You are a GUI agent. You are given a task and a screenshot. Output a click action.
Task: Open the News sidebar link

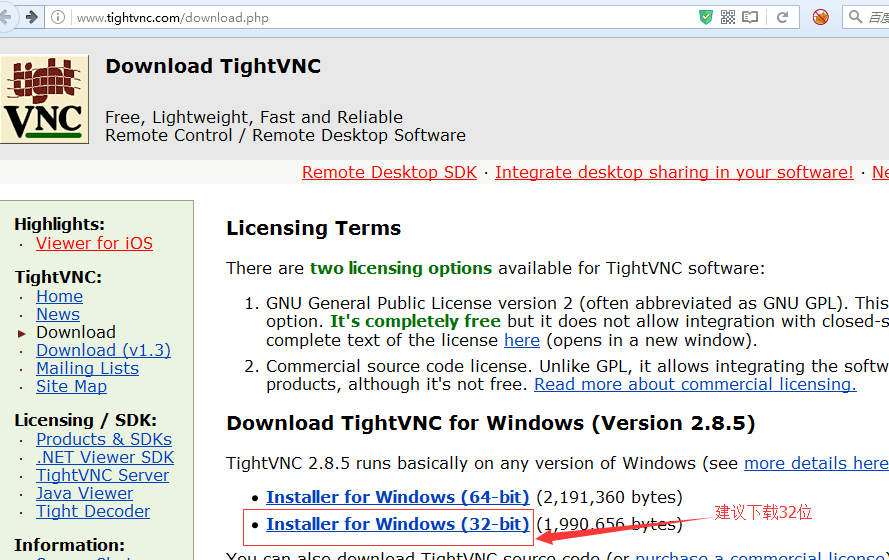[x=58, y=315]
